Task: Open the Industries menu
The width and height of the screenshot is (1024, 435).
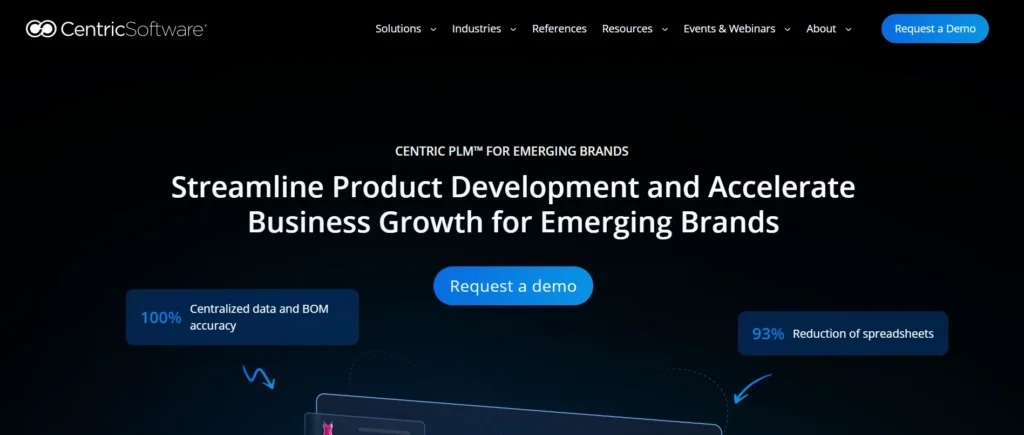Action: (x=476, y=29)
